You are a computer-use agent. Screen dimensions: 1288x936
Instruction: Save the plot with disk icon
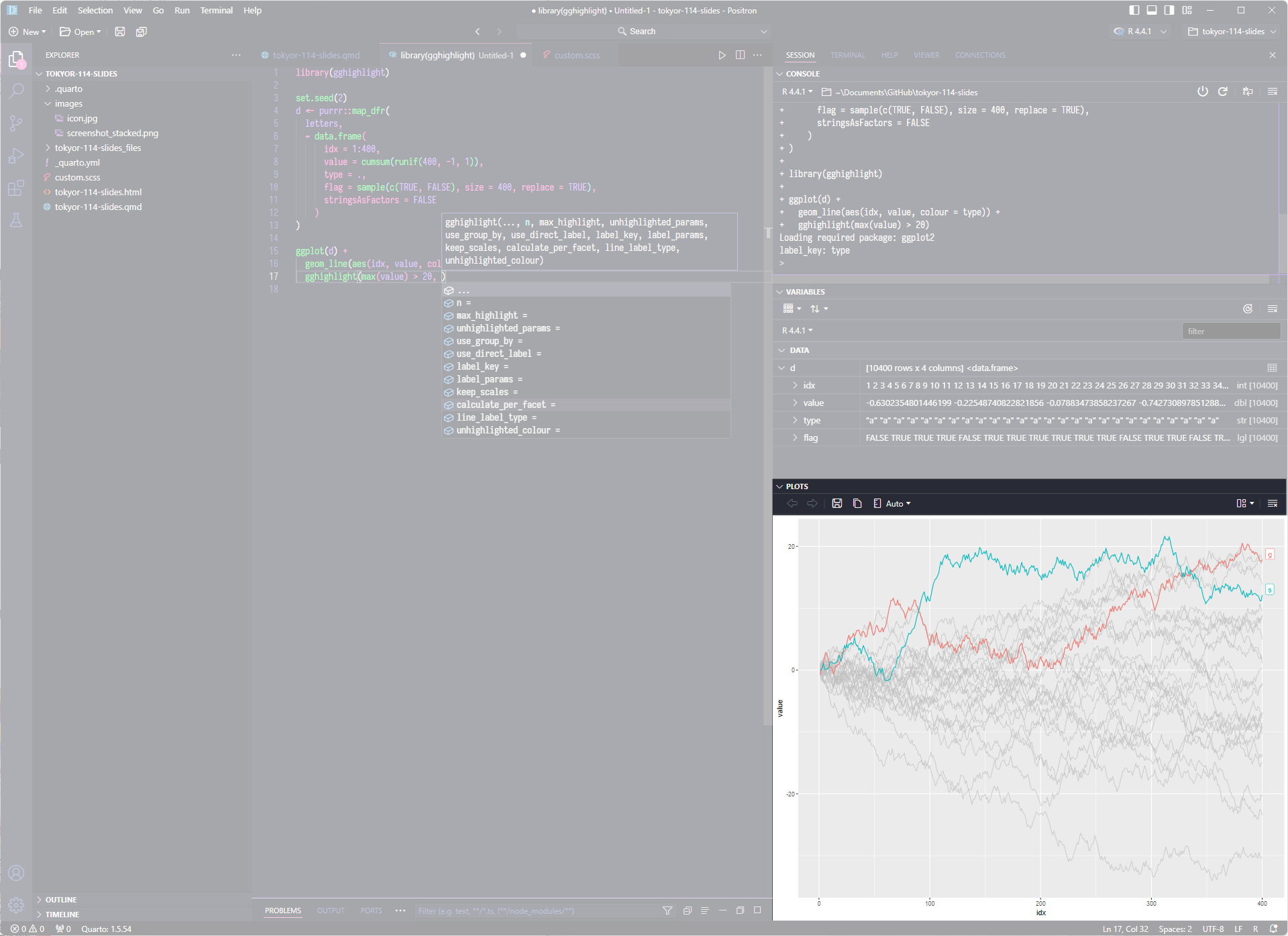(x=837, y=503)
